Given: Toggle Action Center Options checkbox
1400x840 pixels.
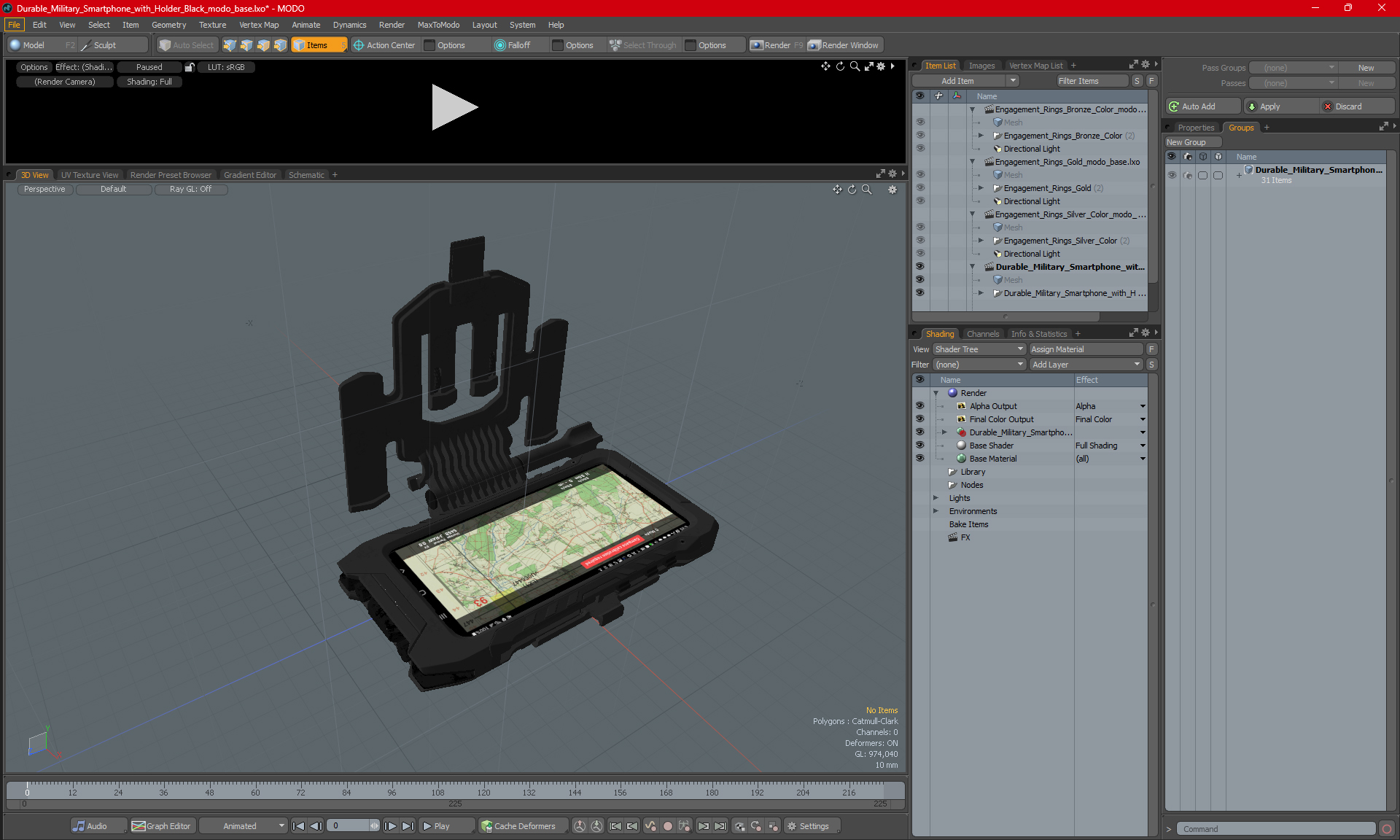Looking at the screenshot, I should click(x=429, y=45).
